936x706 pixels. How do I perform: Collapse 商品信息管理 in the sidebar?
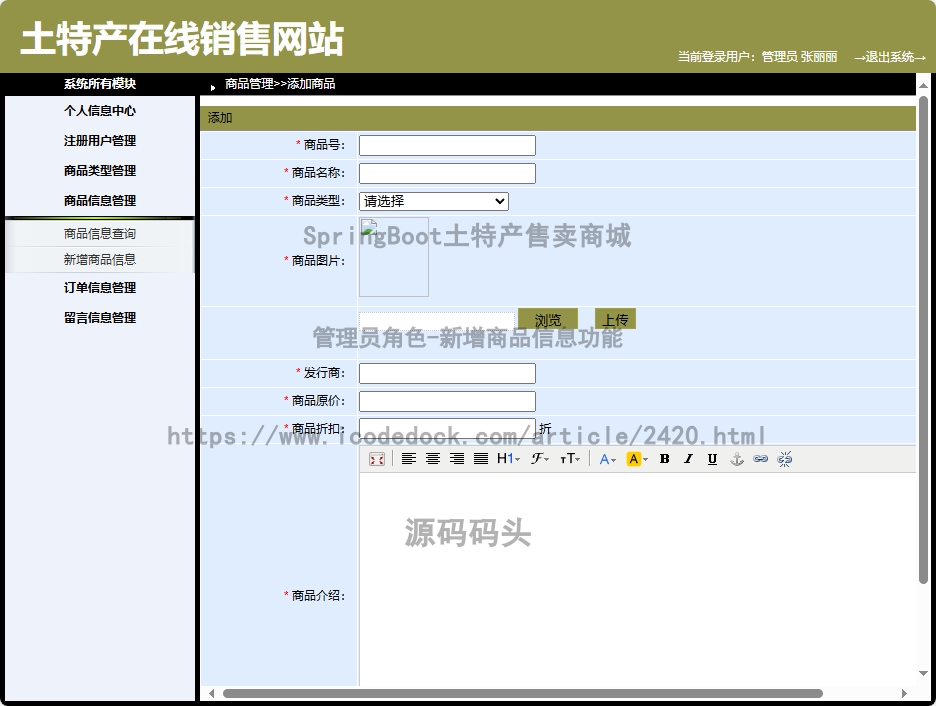tap(100, 201)
